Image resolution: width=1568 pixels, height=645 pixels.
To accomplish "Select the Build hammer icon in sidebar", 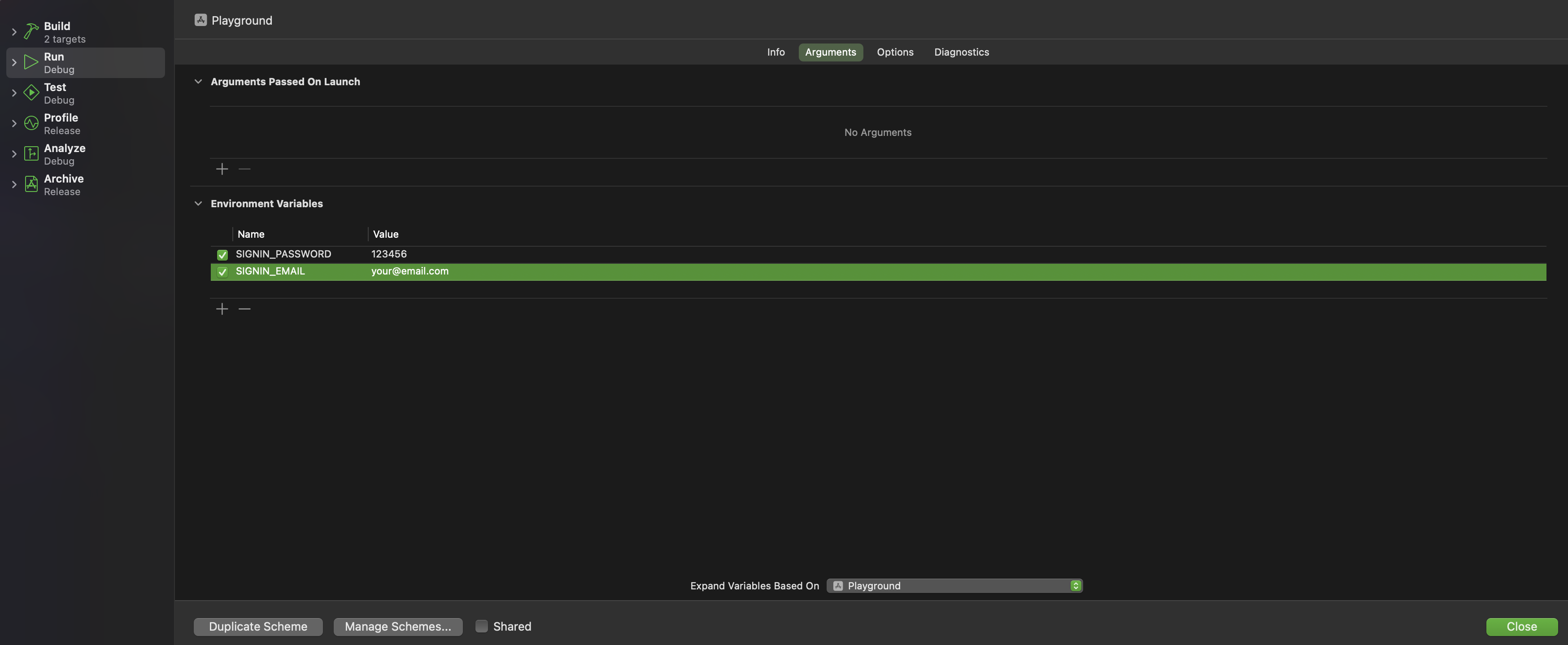I will click(30, 31).
